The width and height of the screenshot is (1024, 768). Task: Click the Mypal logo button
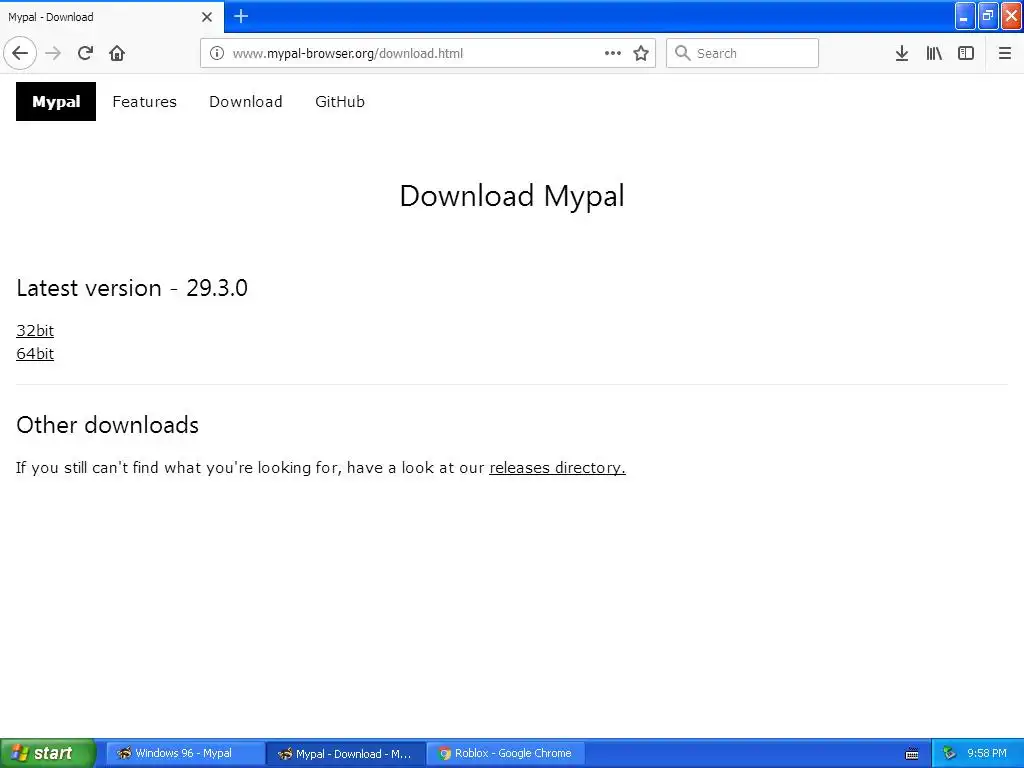tap(56, 101)
